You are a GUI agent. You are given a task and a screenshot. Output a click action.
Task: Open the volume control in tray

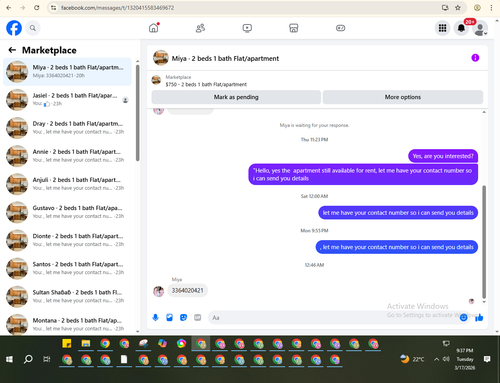pos(446,359)
